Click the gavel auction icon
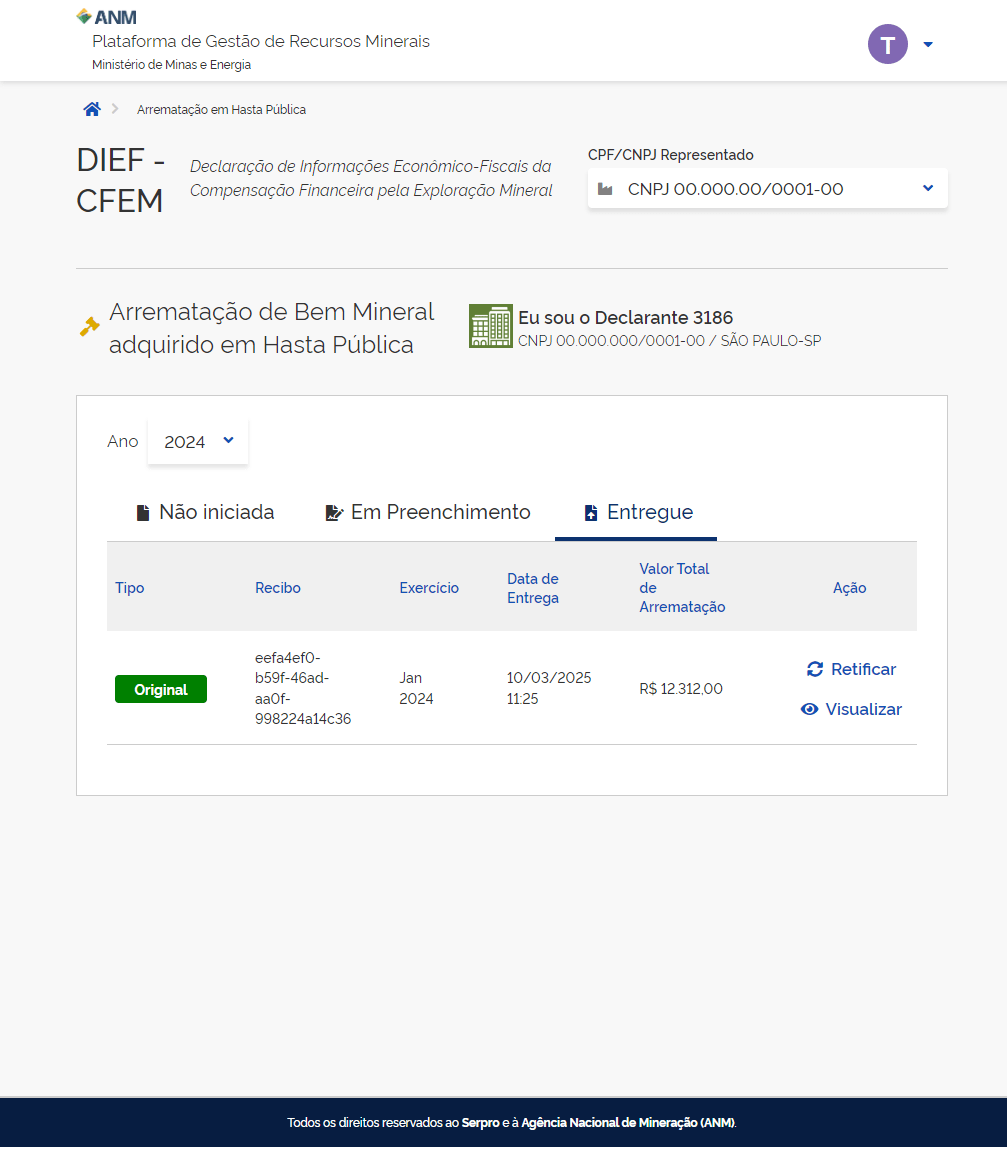 [x=90, y=327]
